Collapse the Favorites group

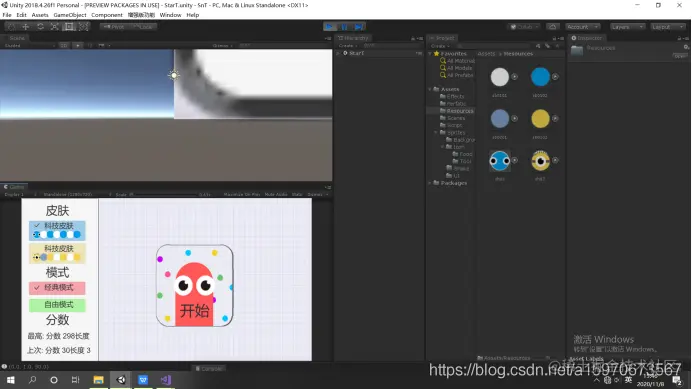[x=430, y=53]
